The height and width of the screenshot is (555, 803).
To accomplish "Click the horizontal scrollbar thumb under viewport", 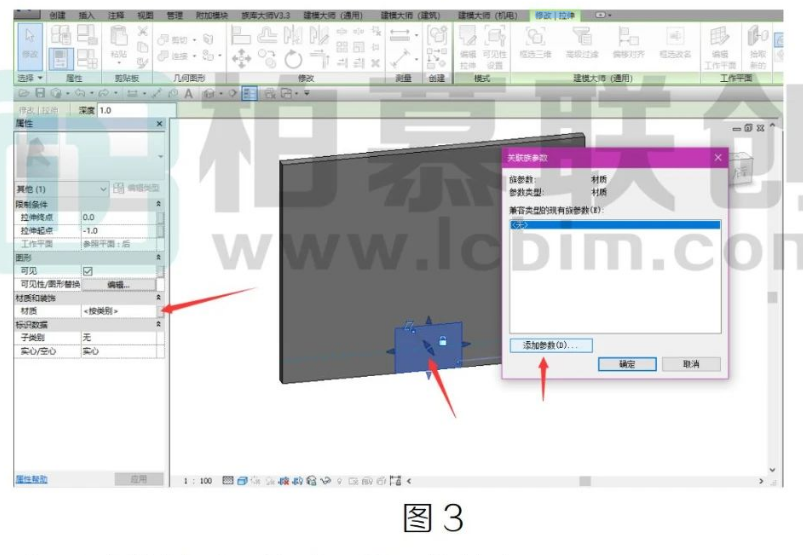I will tap(585, 481).
